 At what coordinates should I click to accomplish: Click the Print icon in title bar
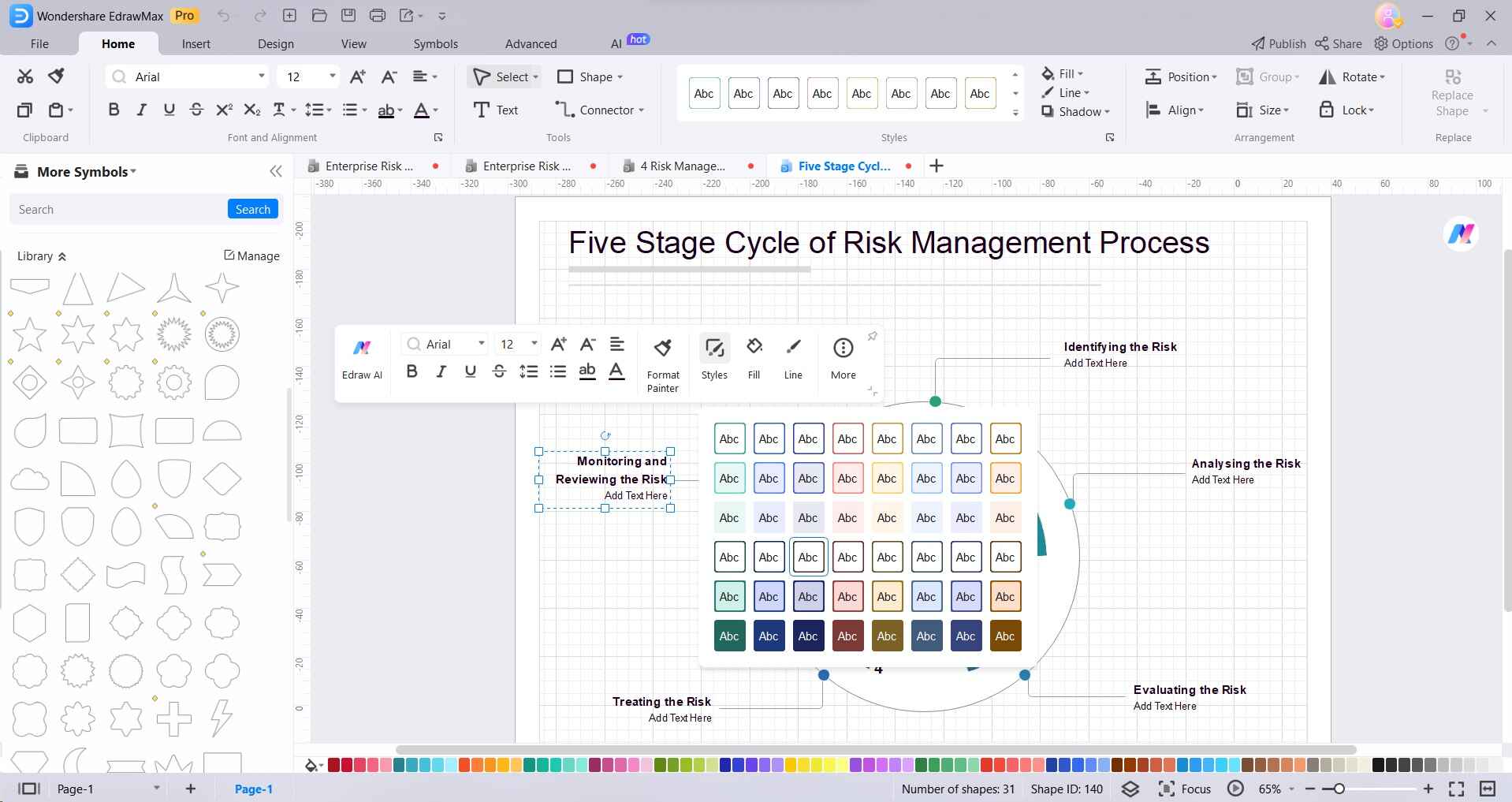click(x=378, y=15)
